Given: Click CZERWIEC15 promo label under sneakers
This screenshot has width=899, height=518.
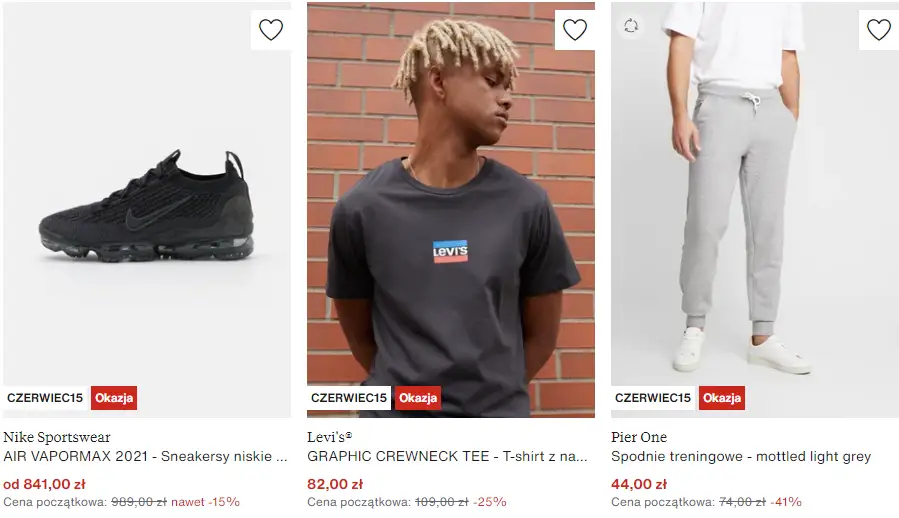Looking at the screenshot, I should [x=45, y=398].
